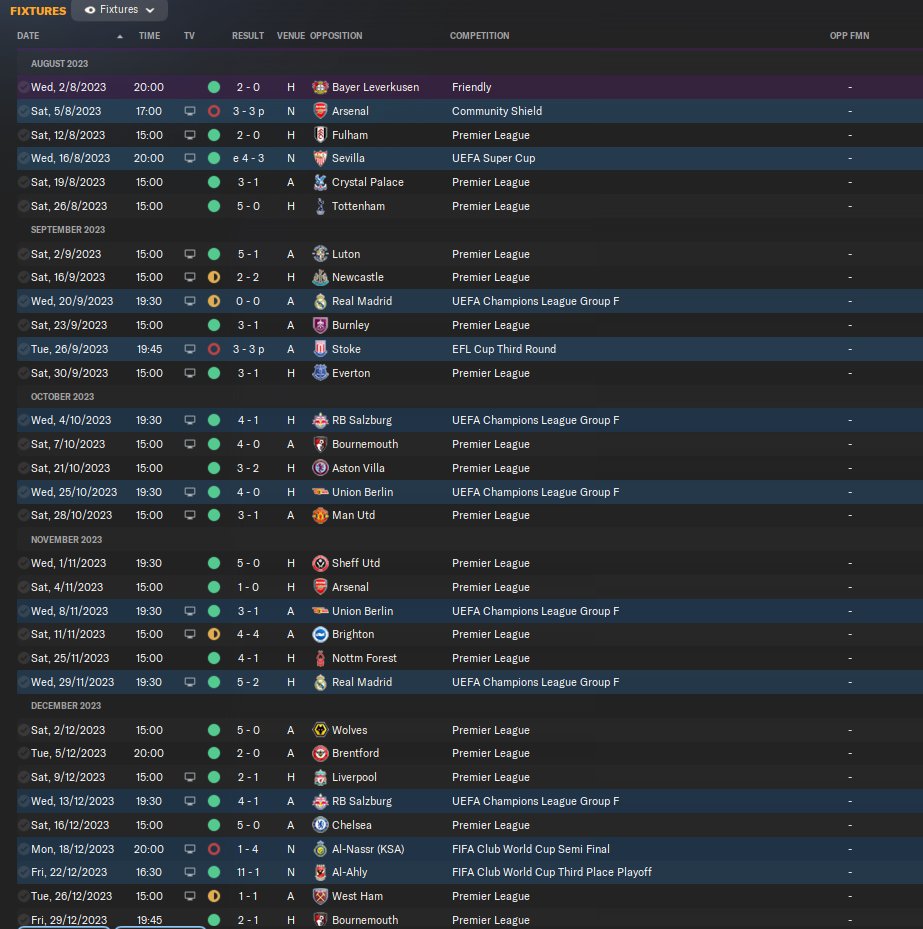Click the Luton club badge
923x929 pixels.
[320, 254]
